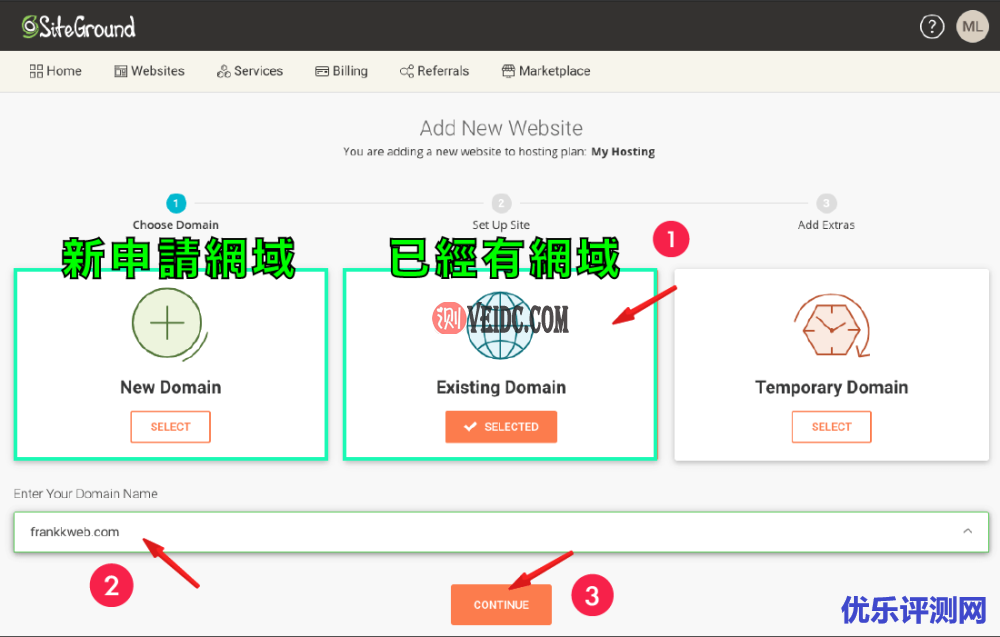The image size is (1000, 637).
Task: Open the Services menu item
Action: (250, 71)
